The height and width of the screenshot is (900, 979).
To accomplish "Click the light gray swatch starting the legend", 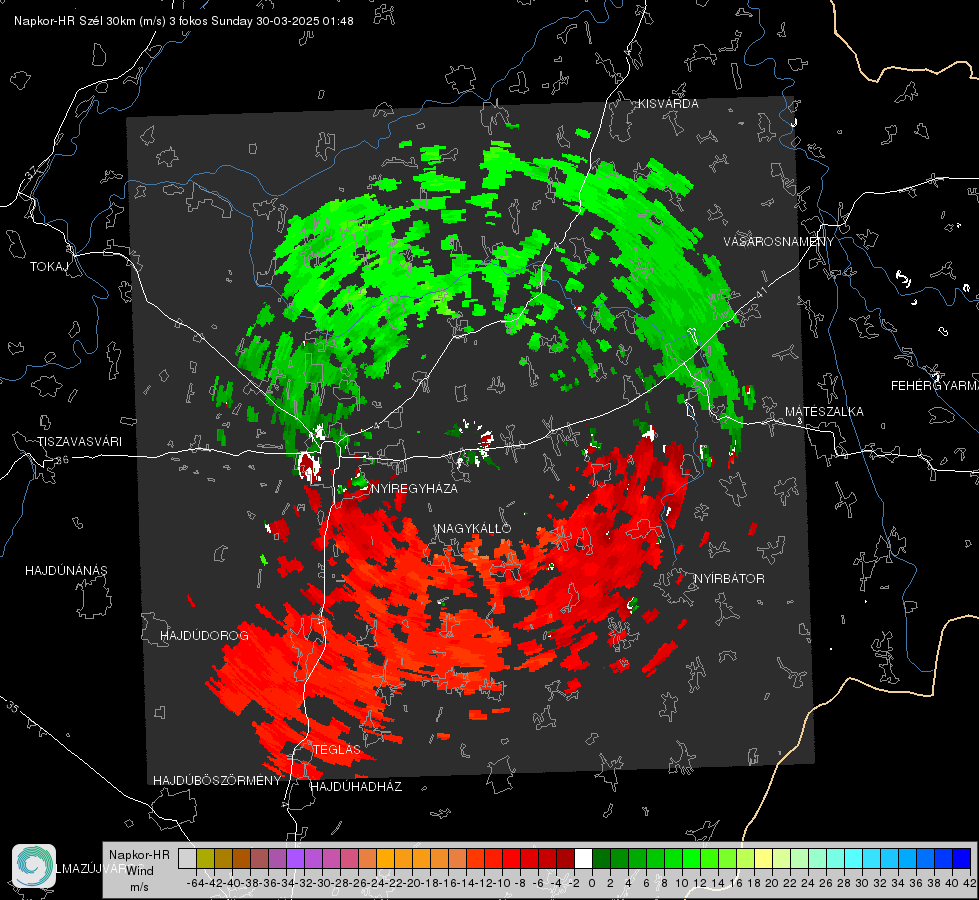I will pyautogui.click(x=187, y=859).
